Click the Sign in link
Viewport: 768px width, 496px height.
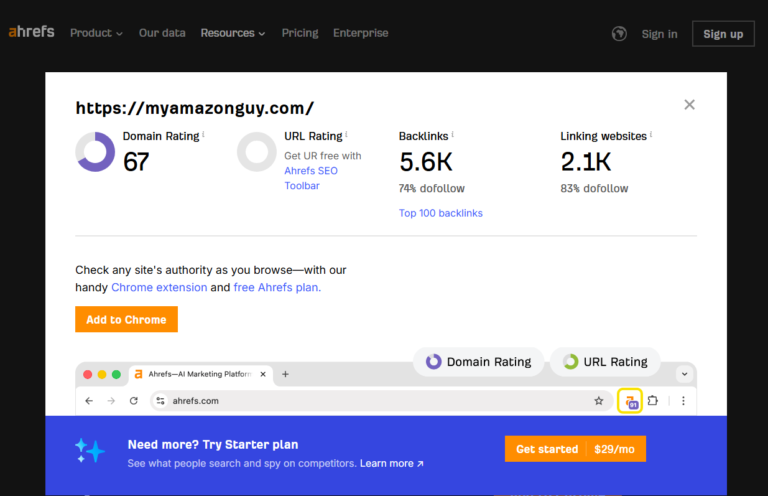click(659, 34)
